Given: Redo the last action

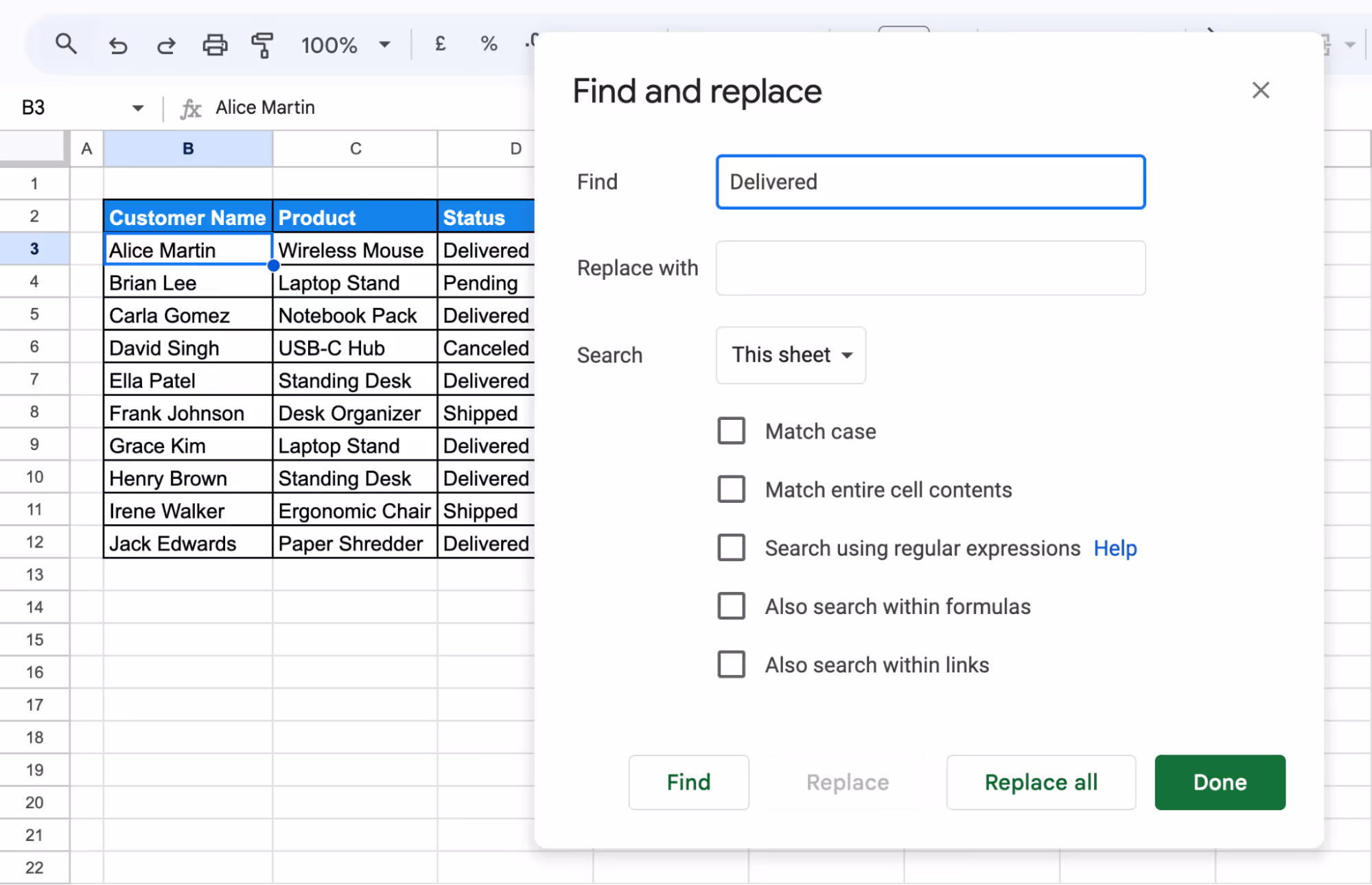Looking at the screenshot, I should point(165,45).
